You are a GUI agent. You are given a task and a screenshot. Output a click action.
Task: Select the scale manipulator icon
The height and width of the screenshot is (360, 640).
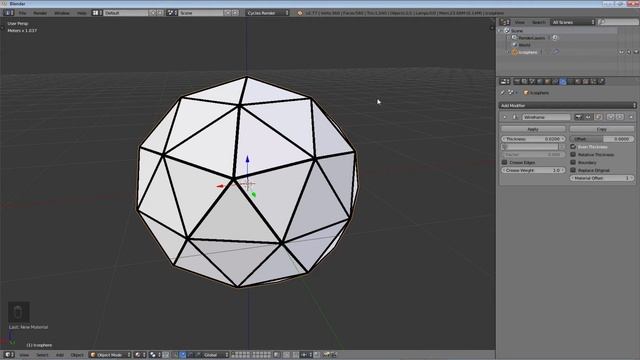198,355
